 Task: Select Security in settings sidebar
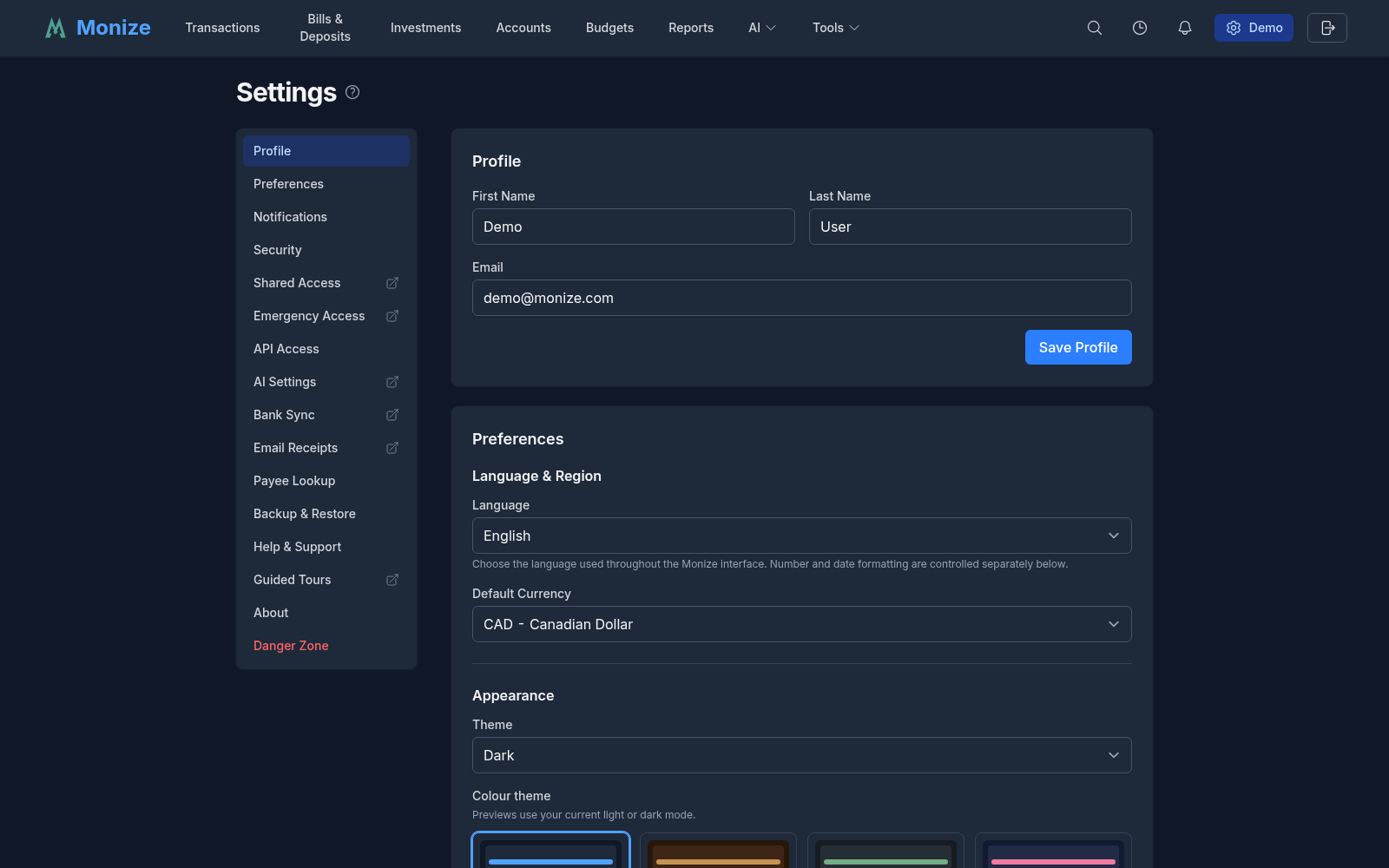click(x=326, y=250)
